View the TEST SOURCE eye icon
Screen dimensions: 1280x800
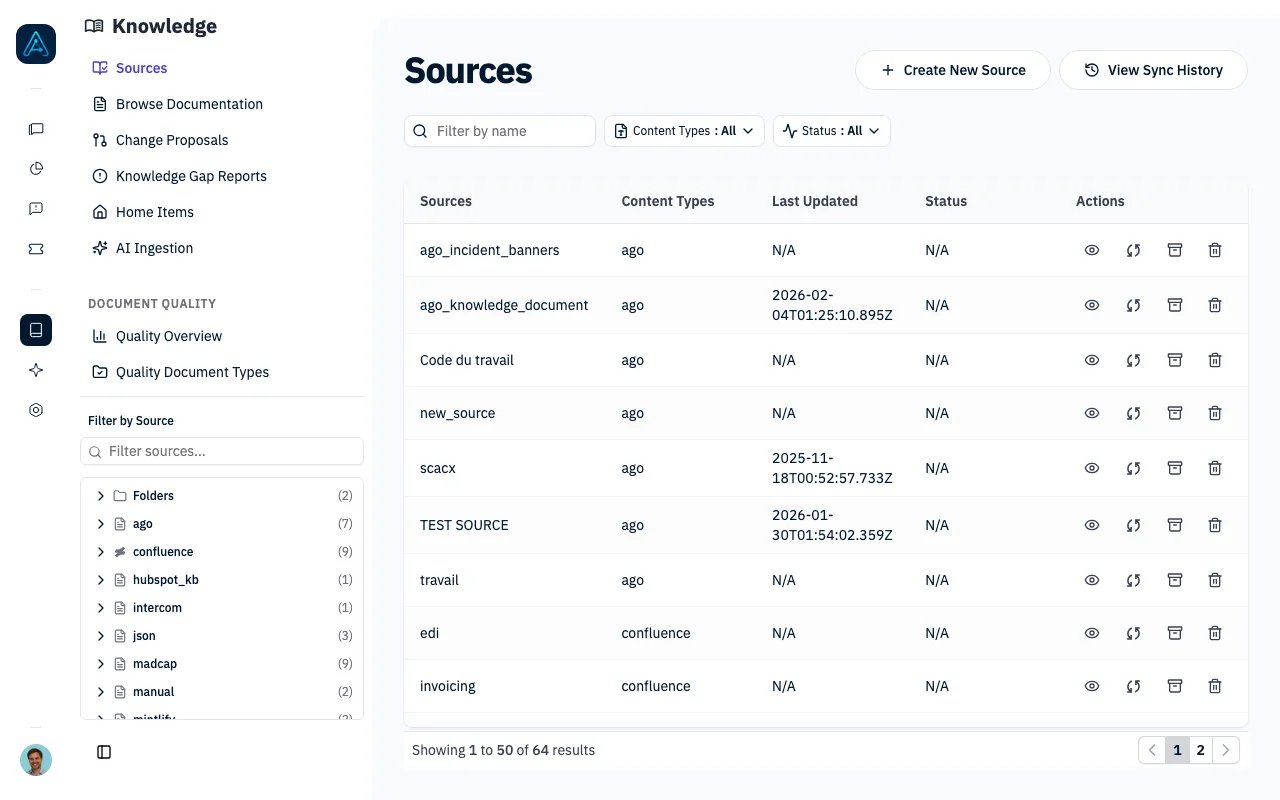pos(1092,525)
